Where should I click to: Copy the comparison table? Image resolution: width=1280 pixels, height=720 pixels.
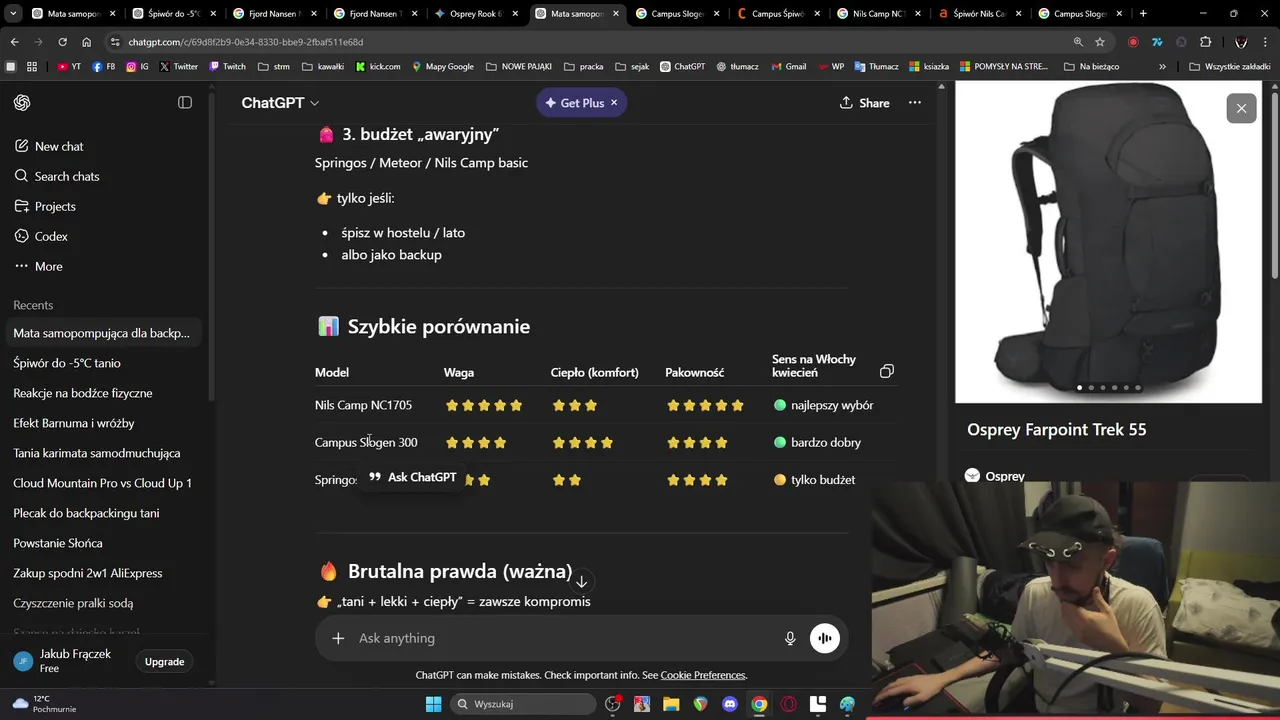tap(886, 371)
